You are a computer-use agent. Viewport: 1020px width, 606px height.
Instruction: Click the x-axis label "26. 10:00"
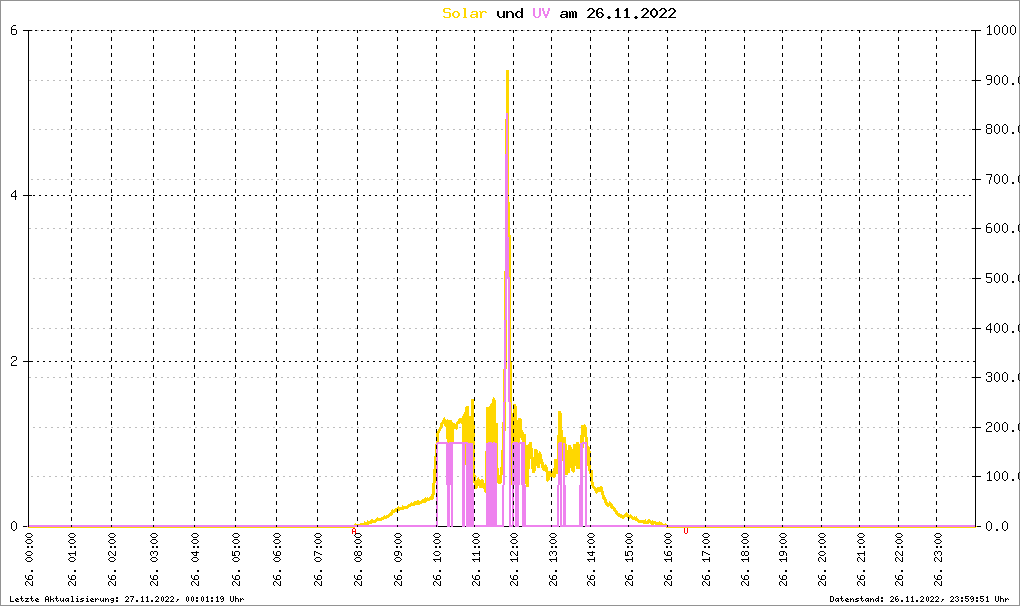coord(437,560)
